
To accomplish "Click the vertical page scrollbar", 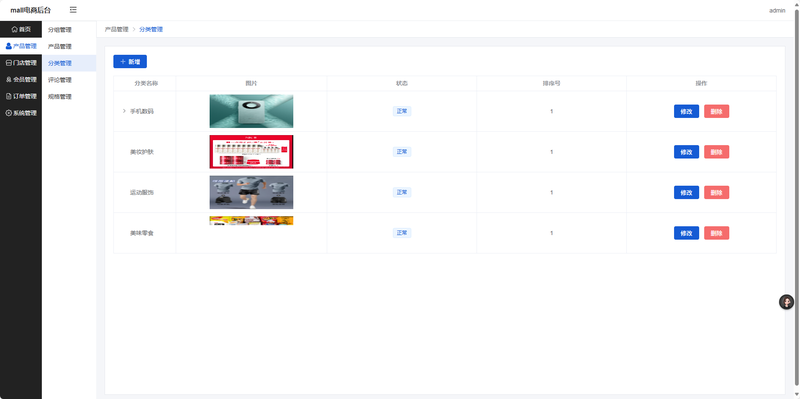I will pos(797,200).
